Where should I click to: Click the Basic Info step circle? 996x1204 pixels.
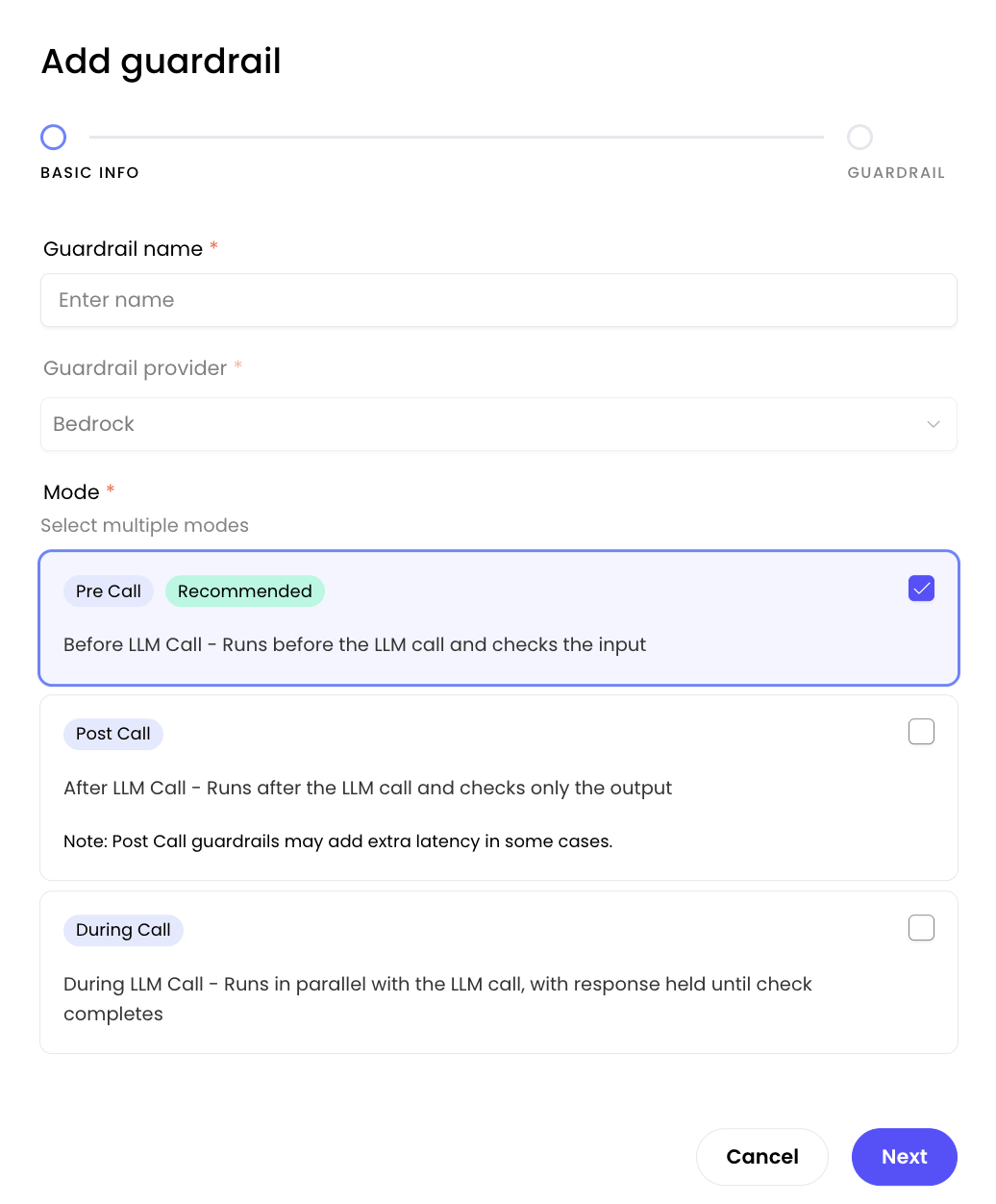coord(54,138)
